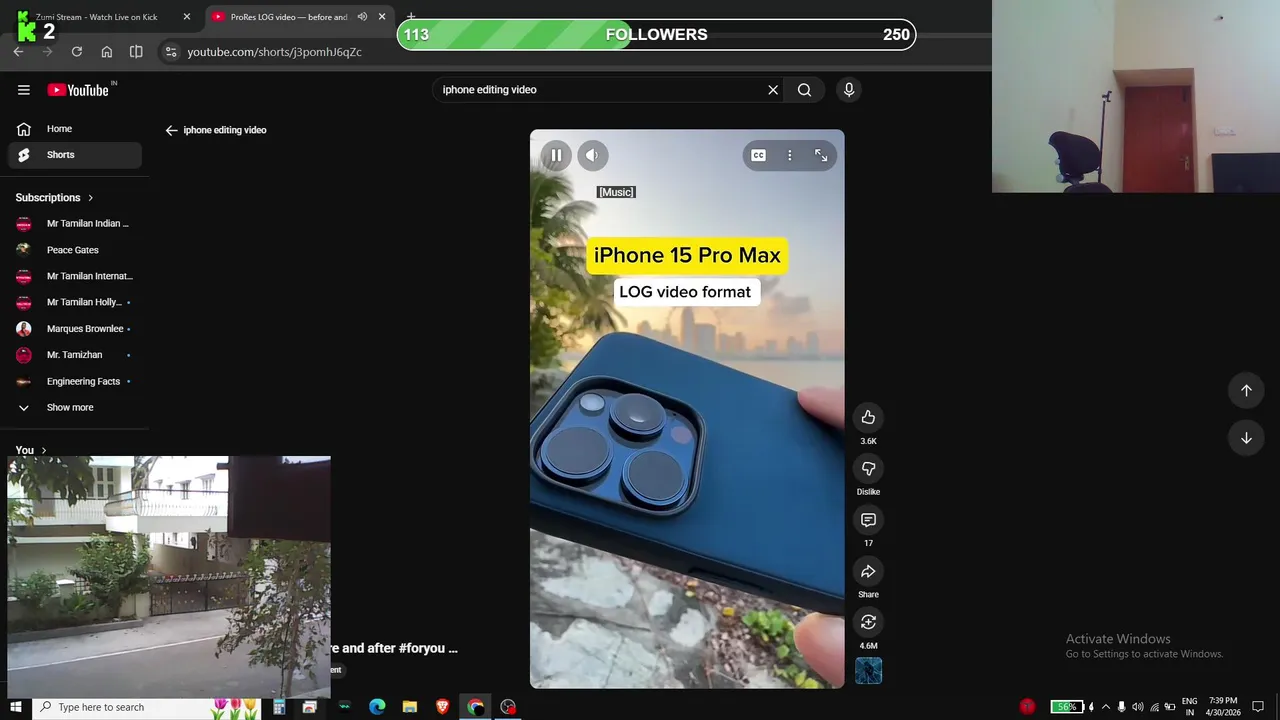Open Peace Gates channel subscription
The height and width of the screenshot is (720, 1280).
click(75, 250)
